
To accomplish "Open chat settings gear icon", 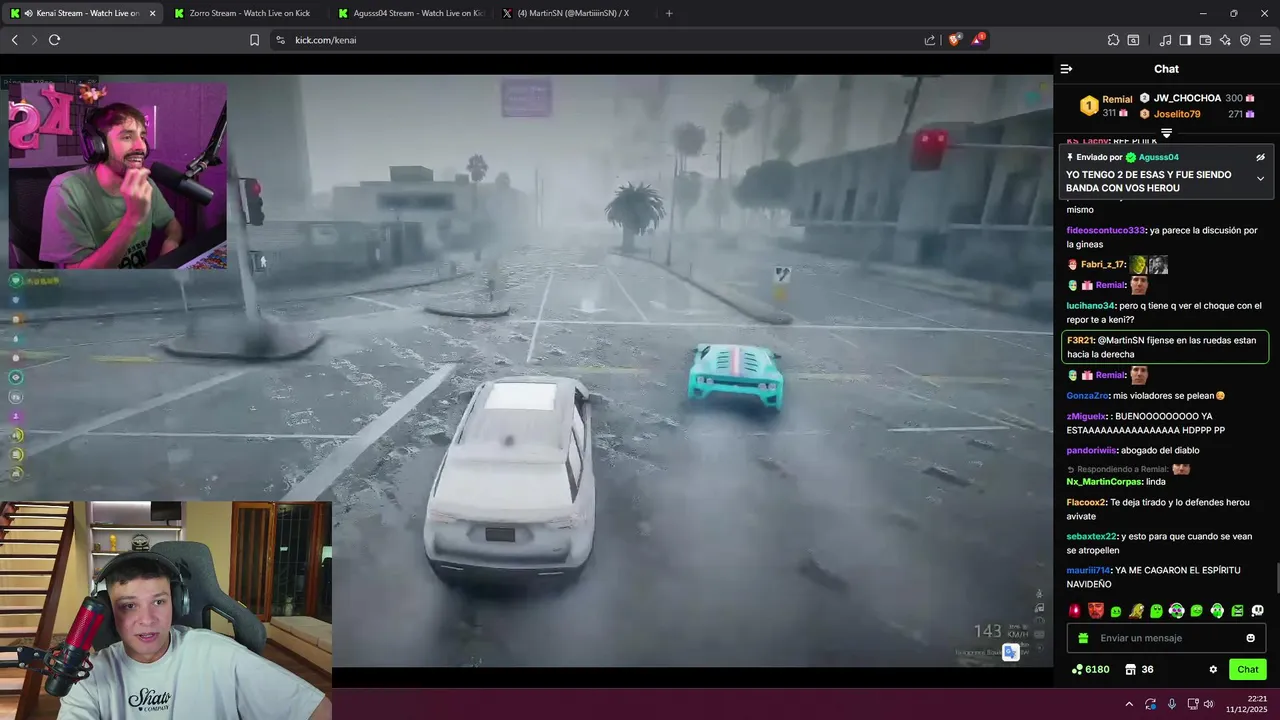I will tap(1213, 670).
